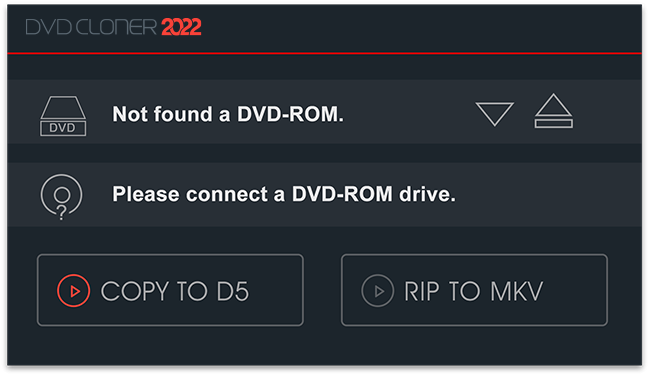Click the gray play icon in Rip to MKV
The image size is (650, 375).
pyautogui.click(x=377, y=290)
